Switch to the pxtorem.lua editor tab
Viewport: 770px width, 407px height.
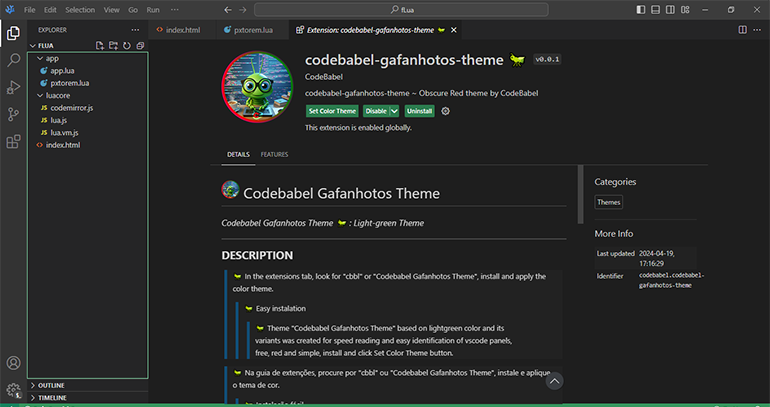(253, 30)
